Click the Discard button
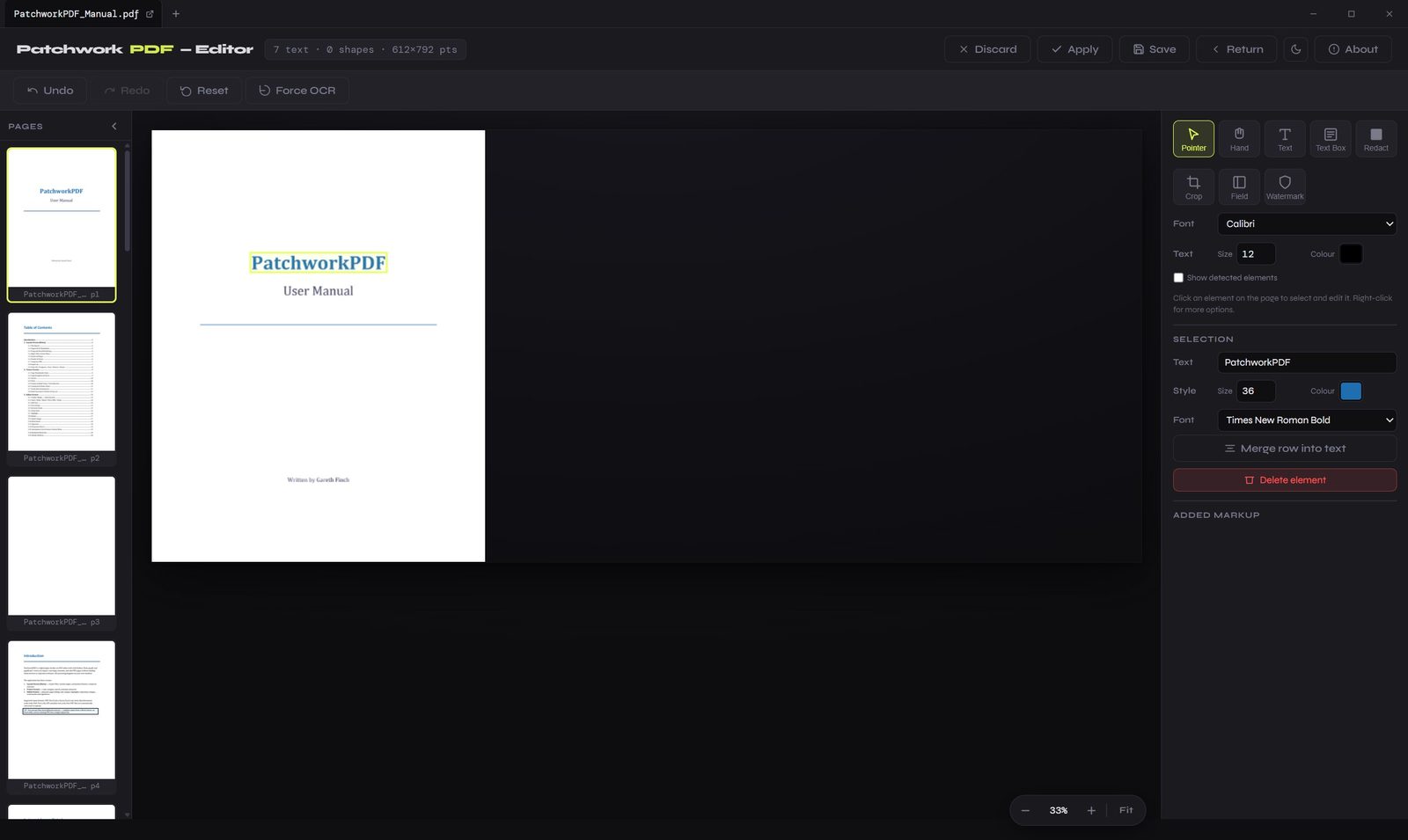1408x840 pixels. 987,49
